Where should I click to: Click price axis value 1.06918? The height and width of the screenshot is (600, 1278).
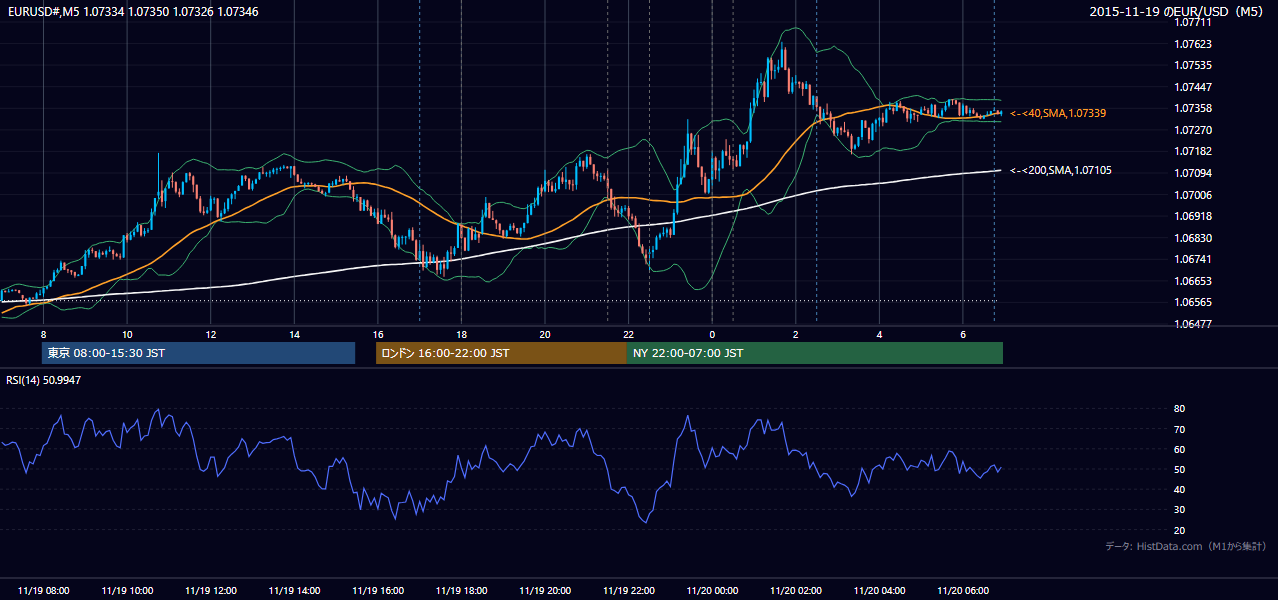point(1193,216)
